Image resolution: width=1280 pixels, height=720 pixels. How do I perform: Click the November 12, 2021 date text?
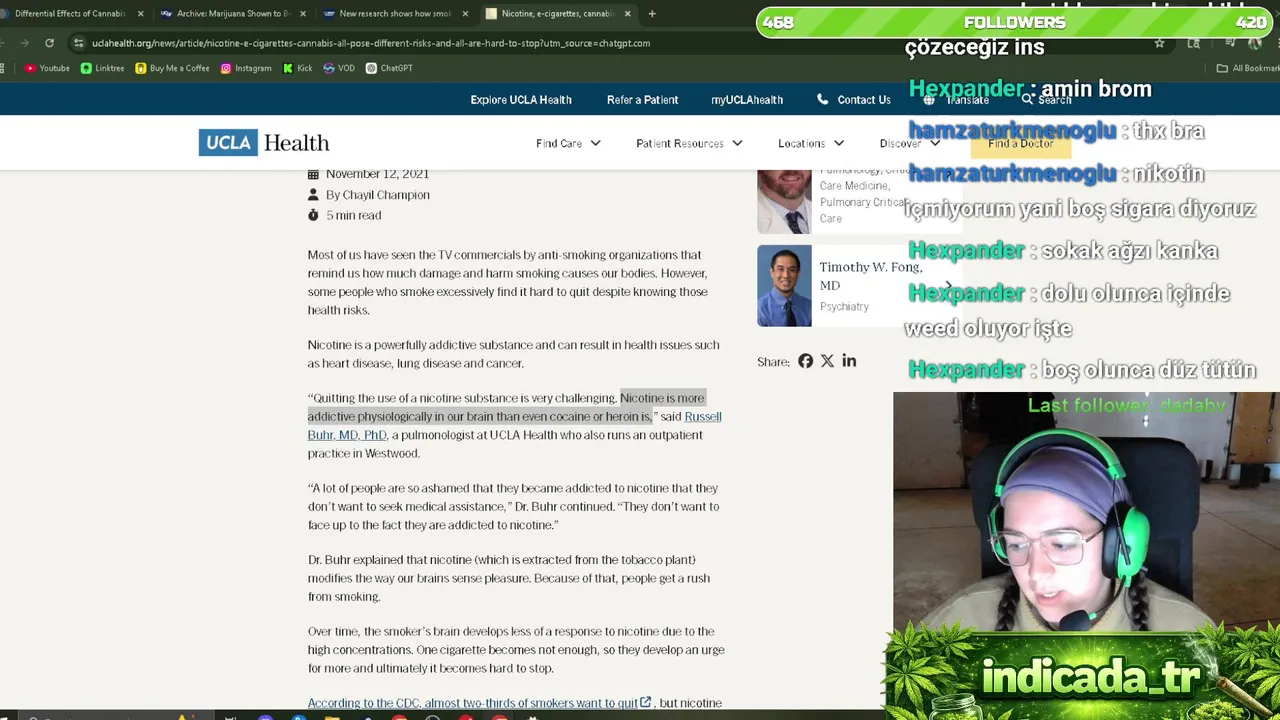[377, 174]
